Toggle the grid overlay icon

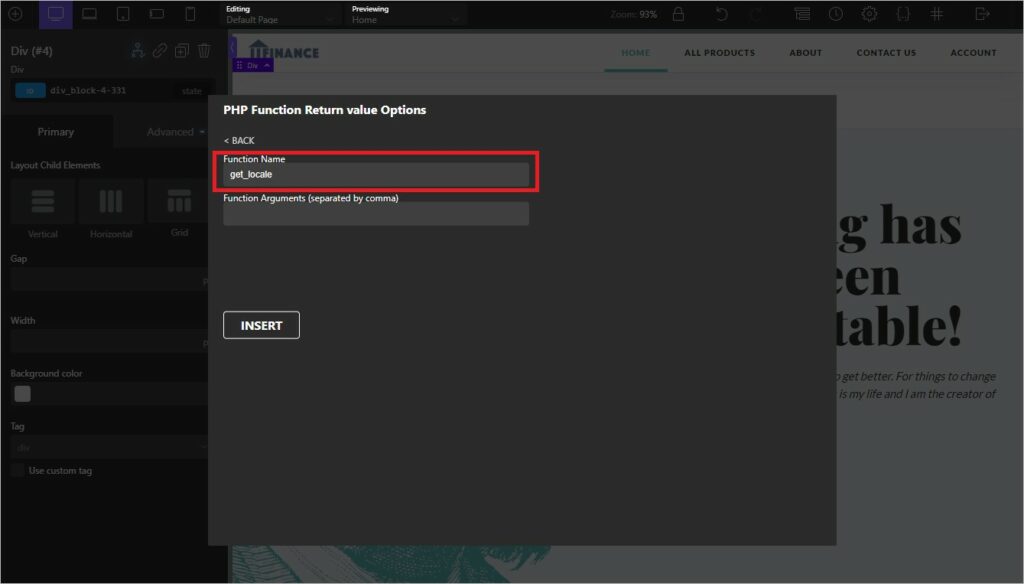936,13
